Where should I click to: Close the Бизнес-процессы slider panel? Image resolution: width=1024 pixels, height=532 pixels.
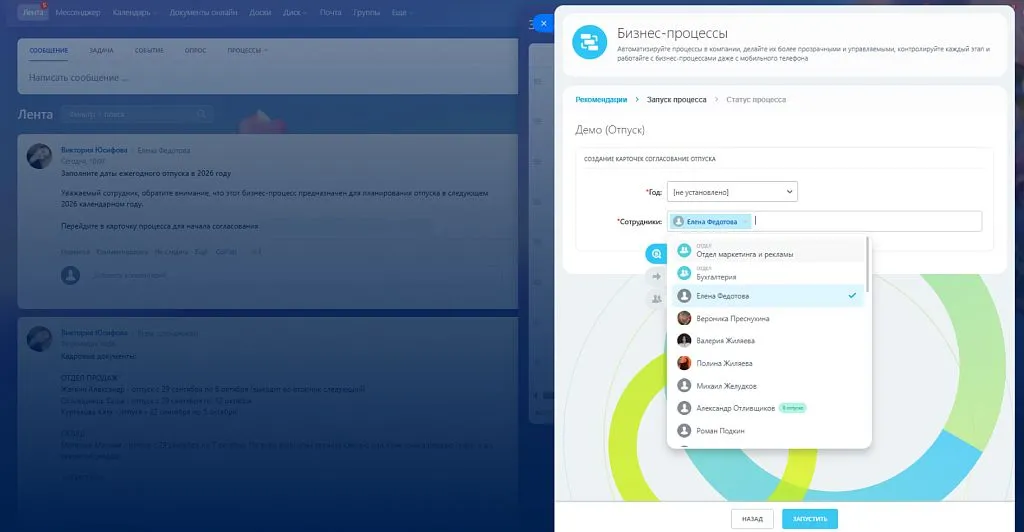coord(543,23)
